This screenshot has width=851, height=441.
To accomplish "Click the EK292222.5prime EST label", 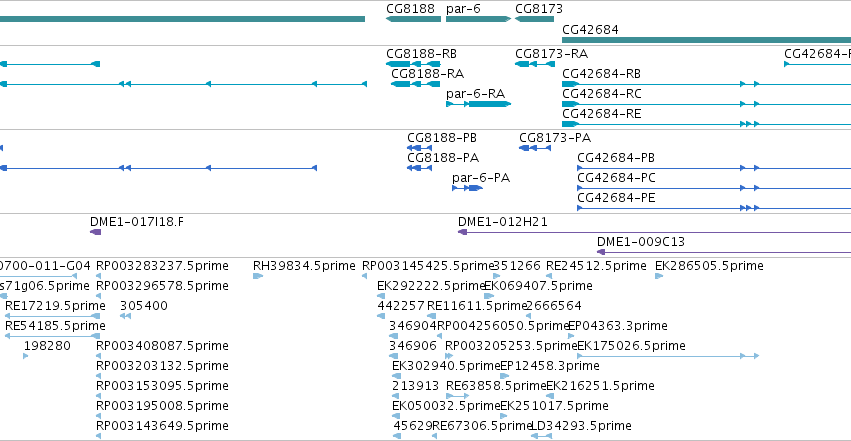I will click(431, 286).
